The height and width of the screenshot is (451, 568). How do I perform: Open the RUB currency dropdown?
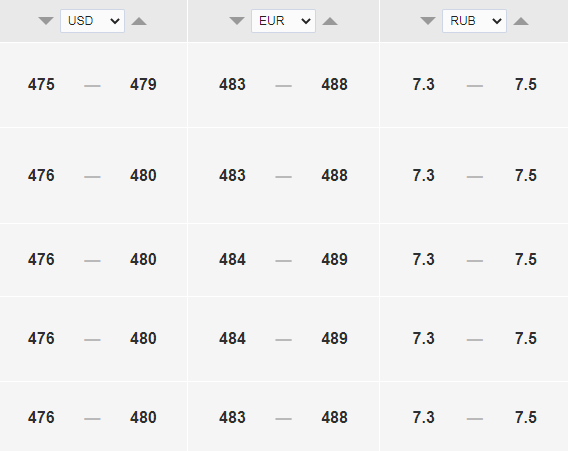point(474,21)
